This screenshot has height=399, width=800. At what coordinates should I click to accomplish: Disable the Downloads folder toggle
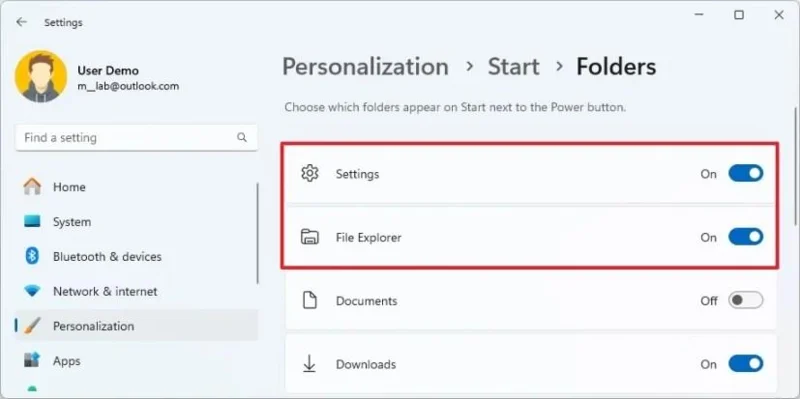[745, 364]
